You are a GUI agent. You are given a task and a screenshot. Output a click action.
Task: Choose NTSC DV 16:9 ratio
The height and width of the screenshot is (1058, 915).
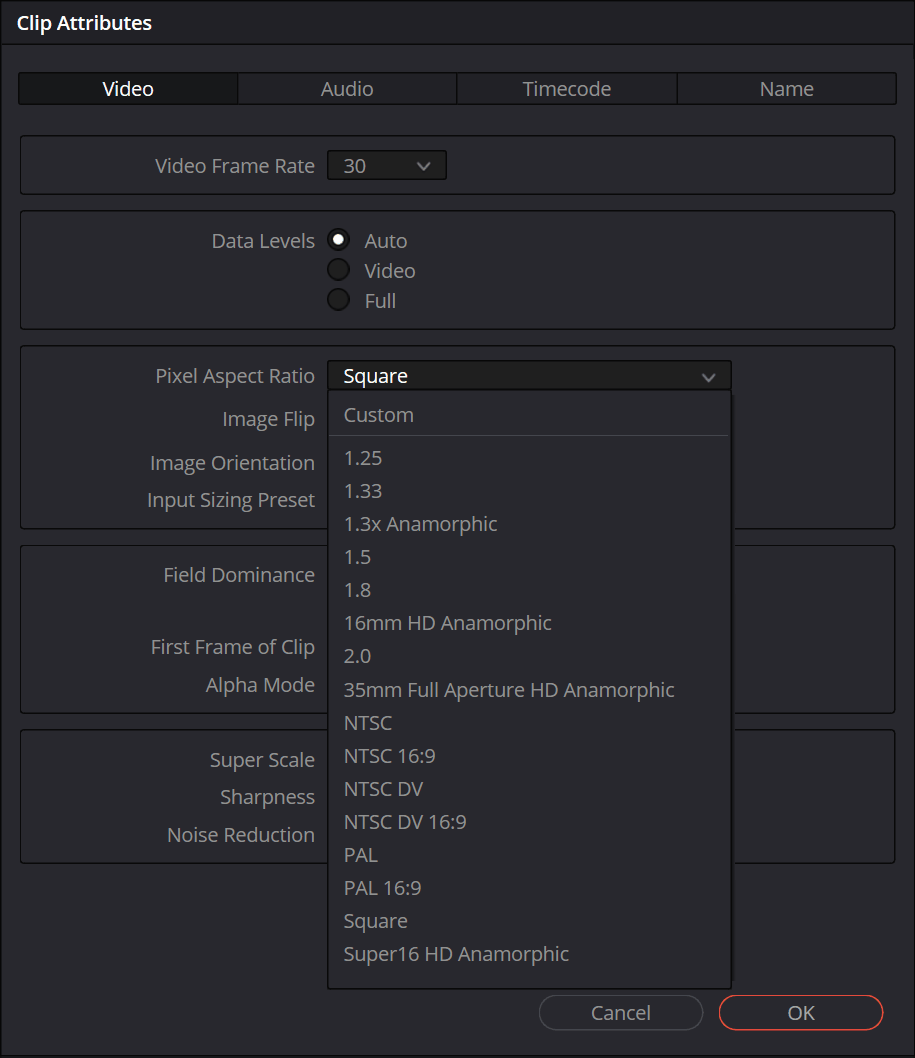pyautogui.click(x=405, y=822)
